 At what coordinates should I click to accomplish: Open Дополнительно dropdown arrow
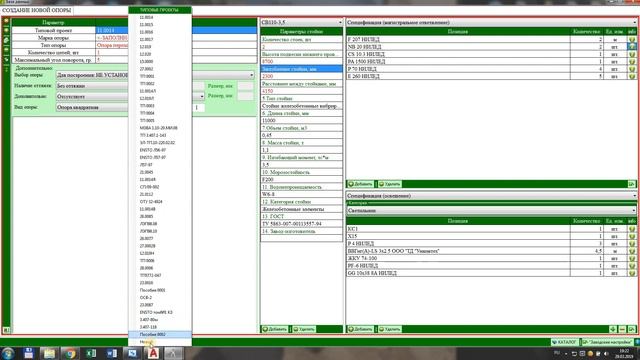202,97
